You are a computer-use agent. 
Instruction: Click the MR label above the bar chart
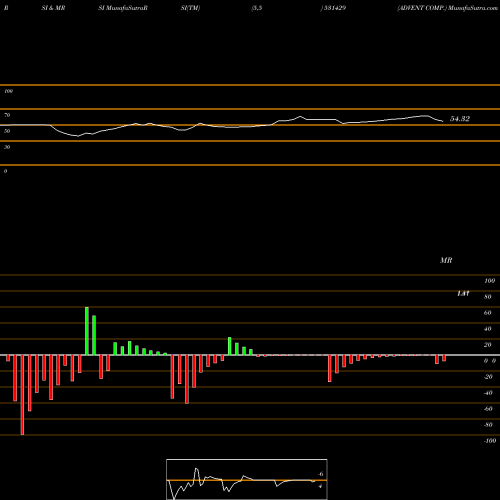pos(446,260)
